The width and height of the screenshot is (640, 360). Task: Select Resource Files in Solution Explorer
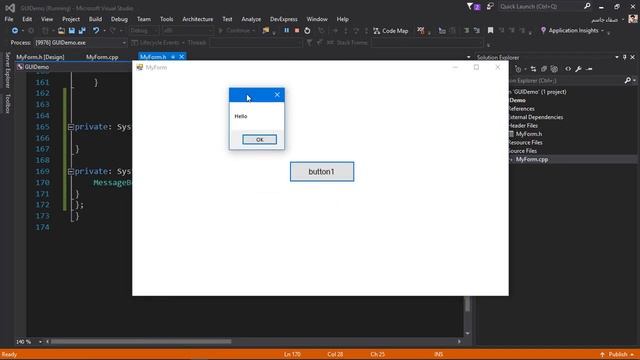click(x=525, y=142)
